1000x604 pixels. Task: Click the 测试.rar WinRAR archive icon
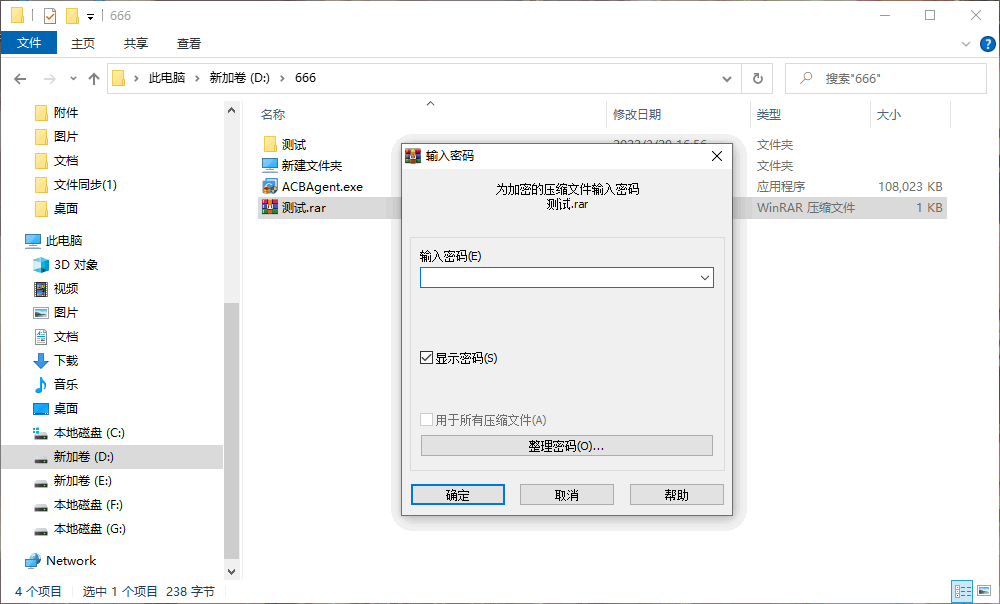[x=268, y=207]
